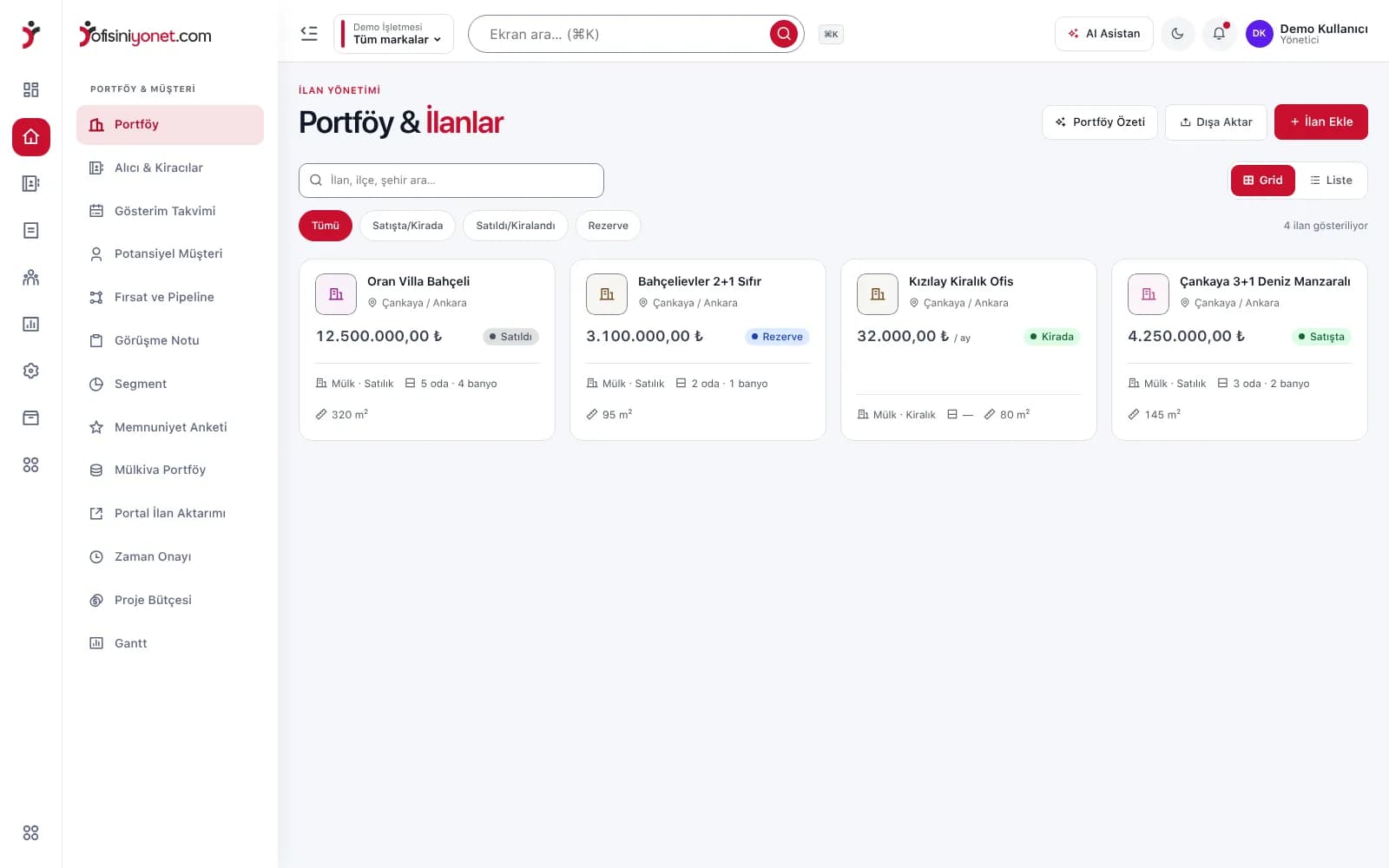Collapse the sidebar with the menu toggle icon

tap(309, 34)
